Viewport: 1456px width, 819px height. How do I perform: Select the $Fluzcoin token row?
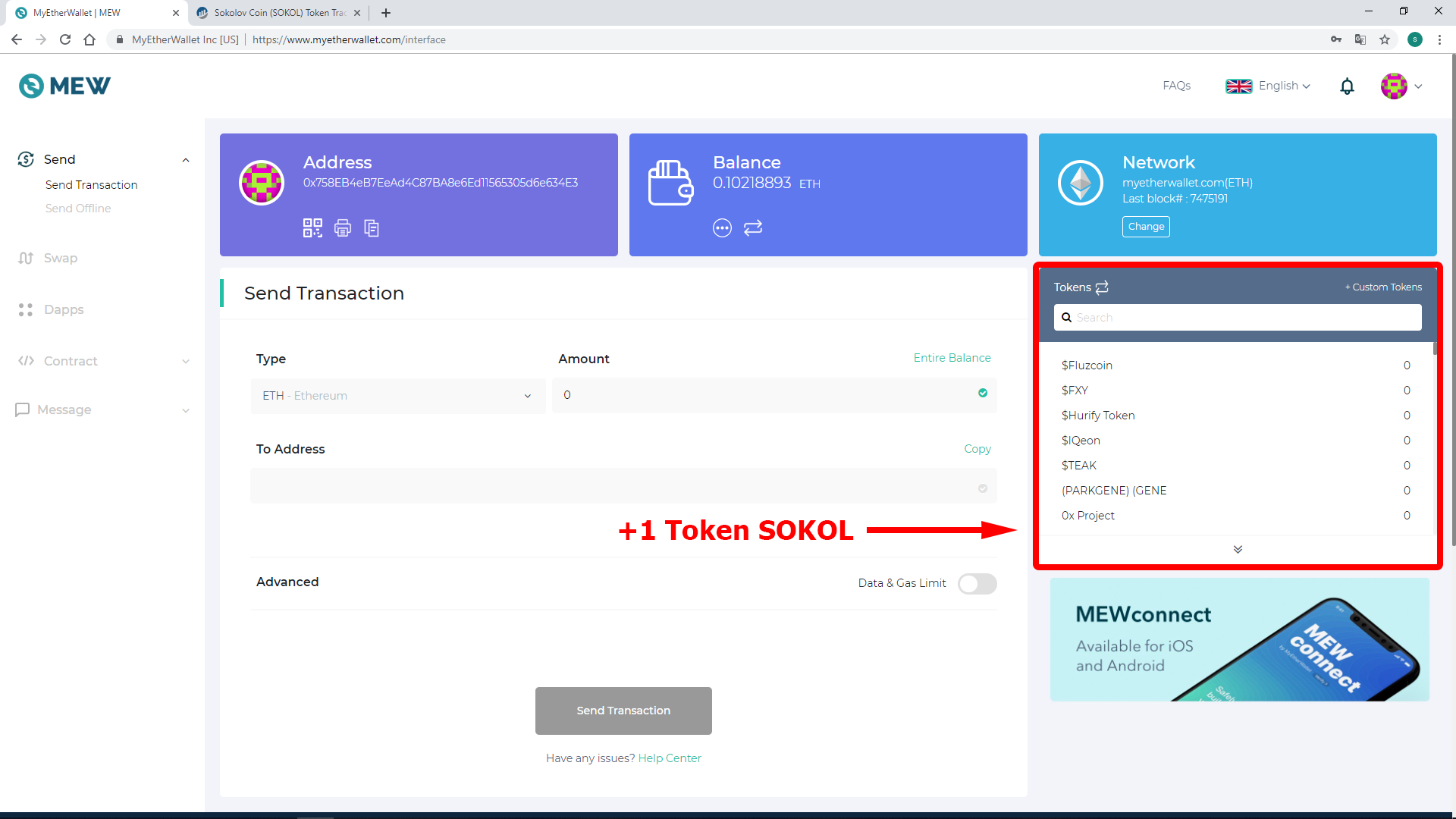click(x=1236, y=366)
